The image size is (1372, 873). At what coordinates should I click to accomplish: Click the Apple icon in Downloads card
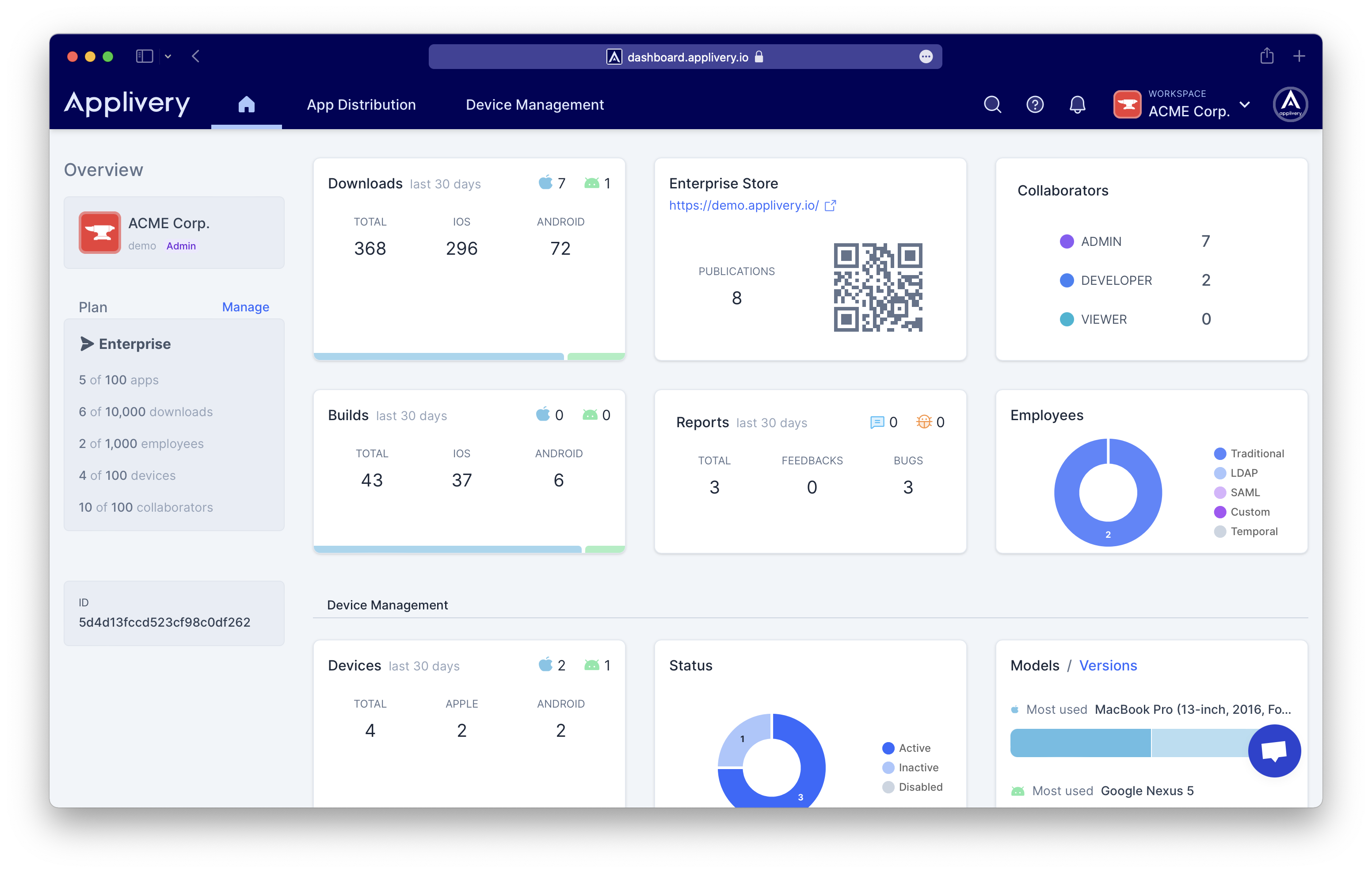tap(545, 183)
